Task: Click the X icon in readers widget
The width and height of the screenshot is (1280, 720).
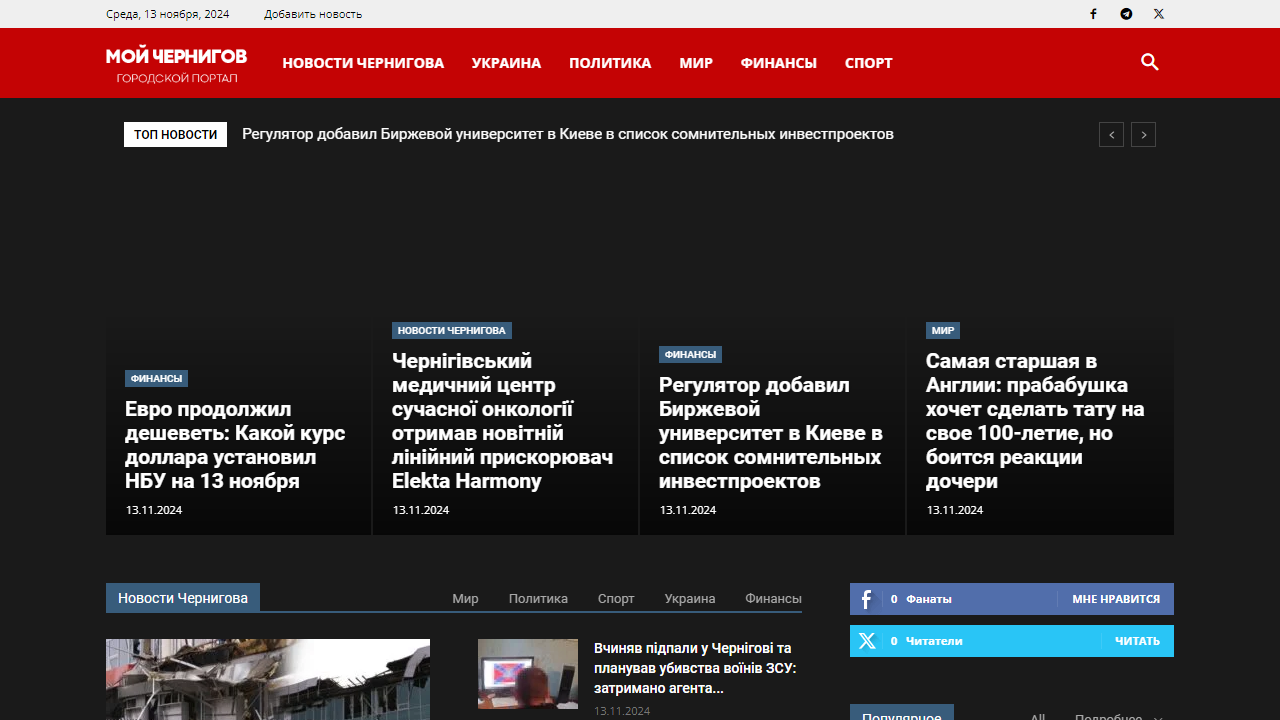Action: (x=866, y=641)
